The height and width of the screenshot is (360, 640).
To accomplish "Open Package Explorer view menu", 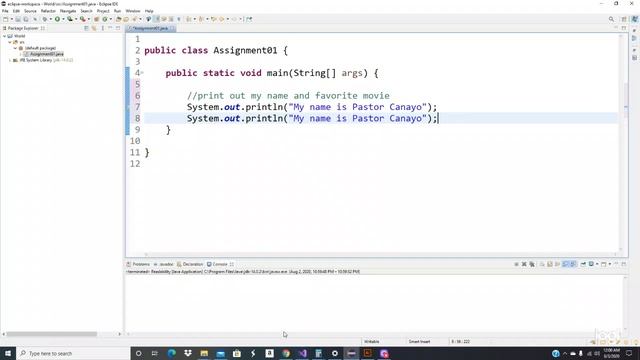I will tap(102, 28).
